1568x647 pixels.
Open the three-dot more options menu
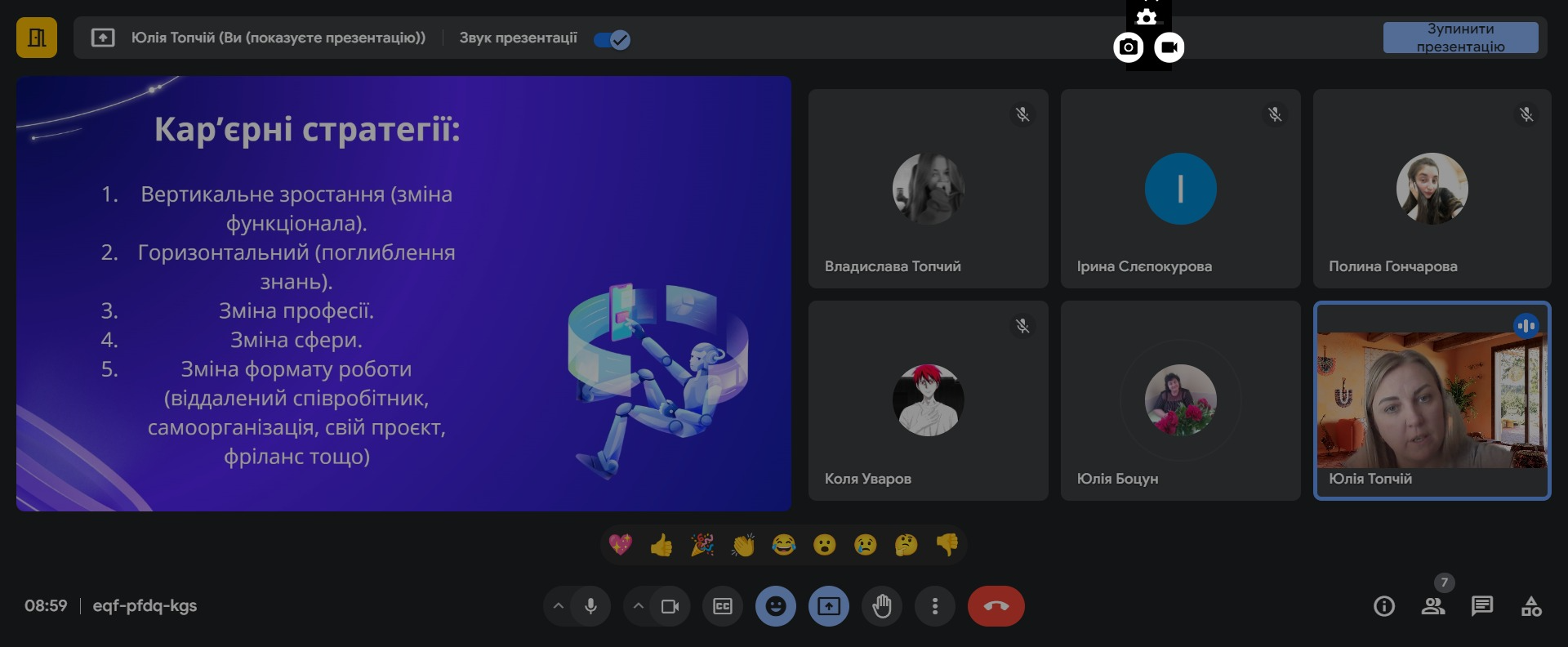pos(935,606)
